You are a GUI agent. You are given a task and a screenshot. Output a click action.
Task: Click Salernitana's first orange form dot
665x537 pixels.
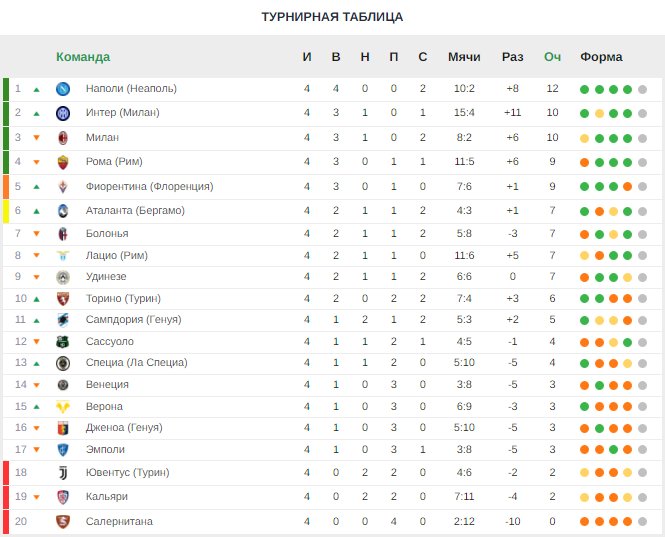584,522
